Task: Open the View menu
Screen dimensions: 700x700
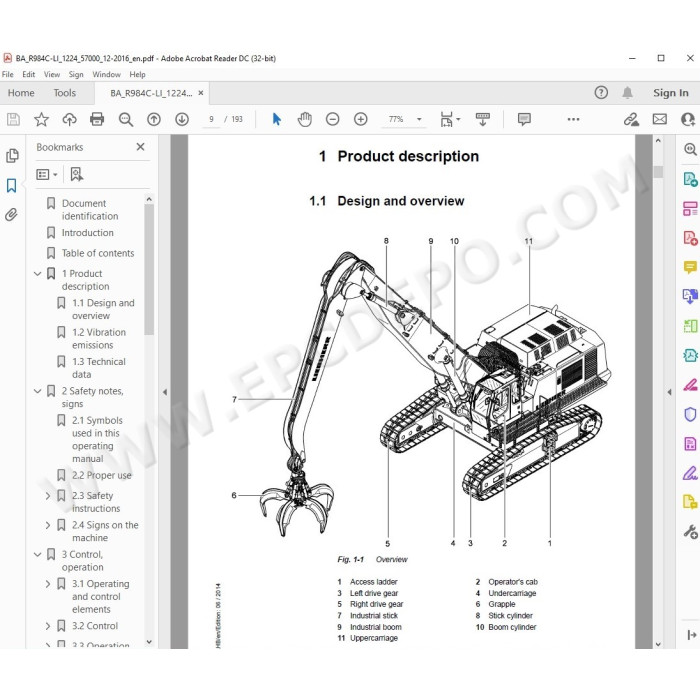Action: click(52, 75)
